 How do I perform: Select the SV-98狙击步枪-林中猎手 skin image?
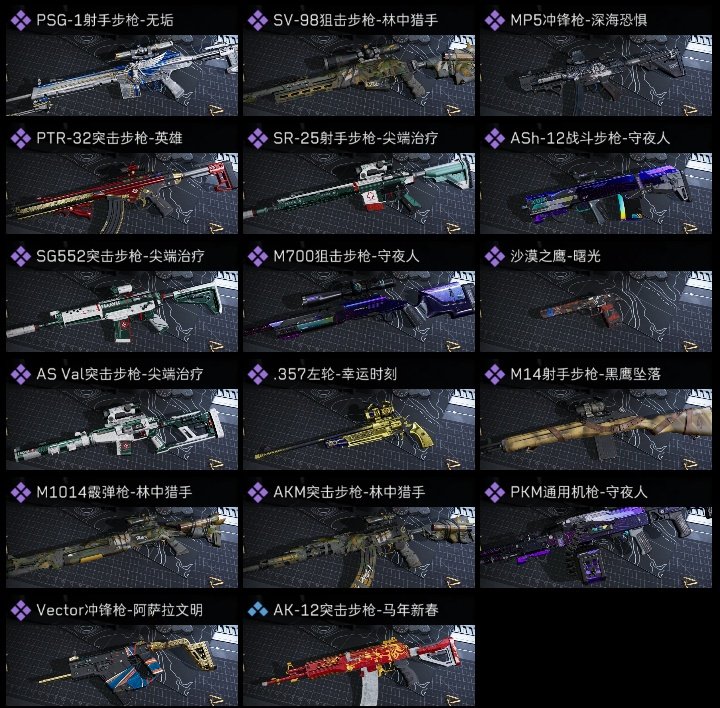click(359, 75)
